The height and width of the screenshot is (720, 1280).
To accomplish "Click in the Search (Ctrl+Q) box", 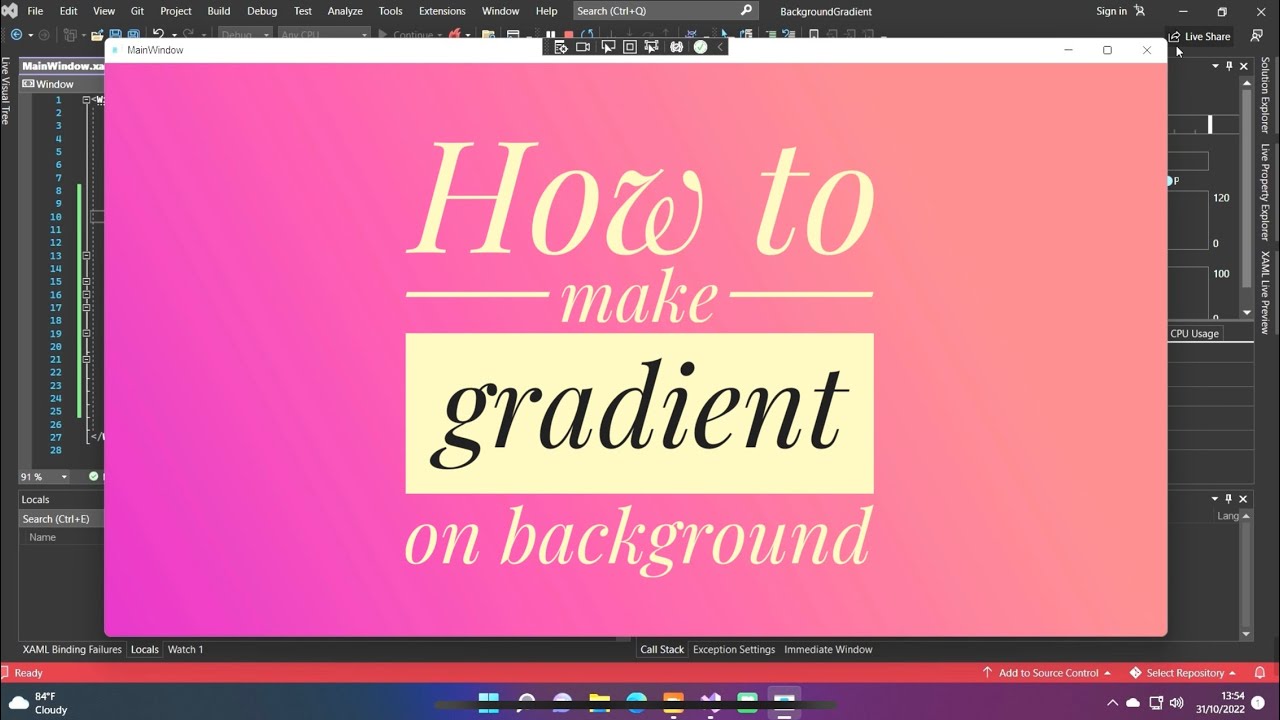I will (x=665, y=11).
